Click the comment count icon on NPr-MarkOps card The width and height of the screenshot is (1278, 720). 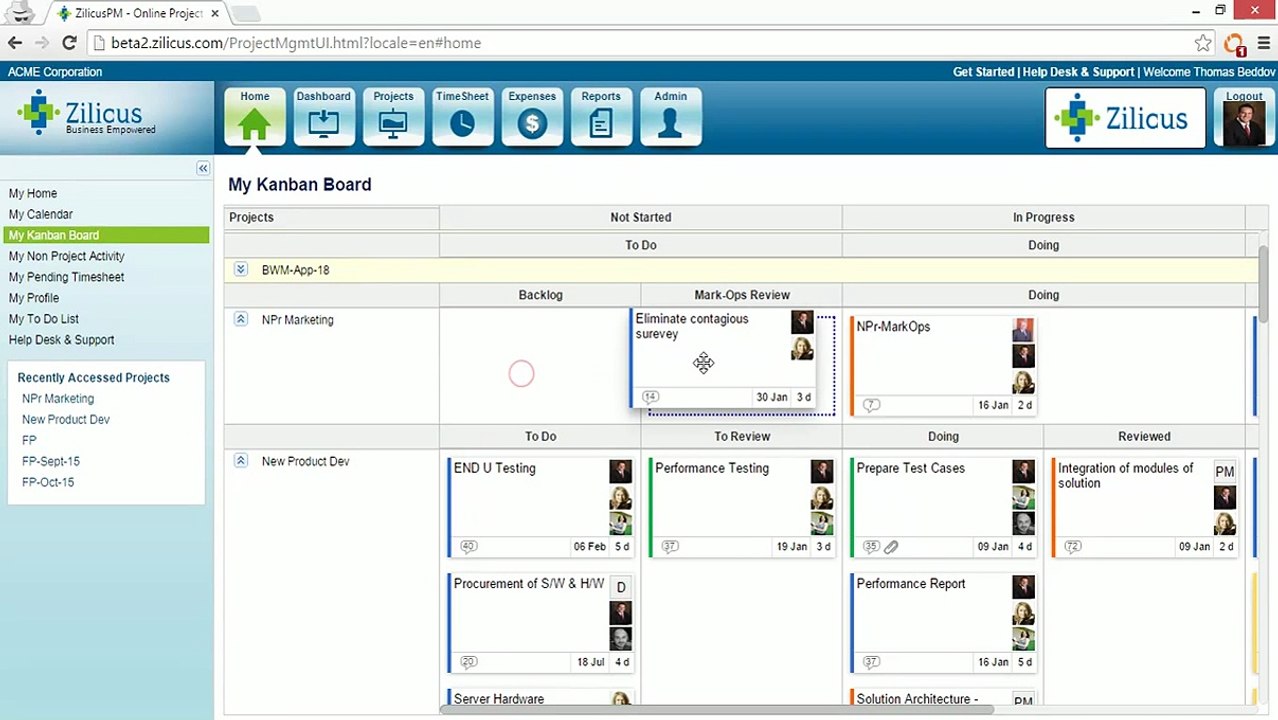click(871, 405)
